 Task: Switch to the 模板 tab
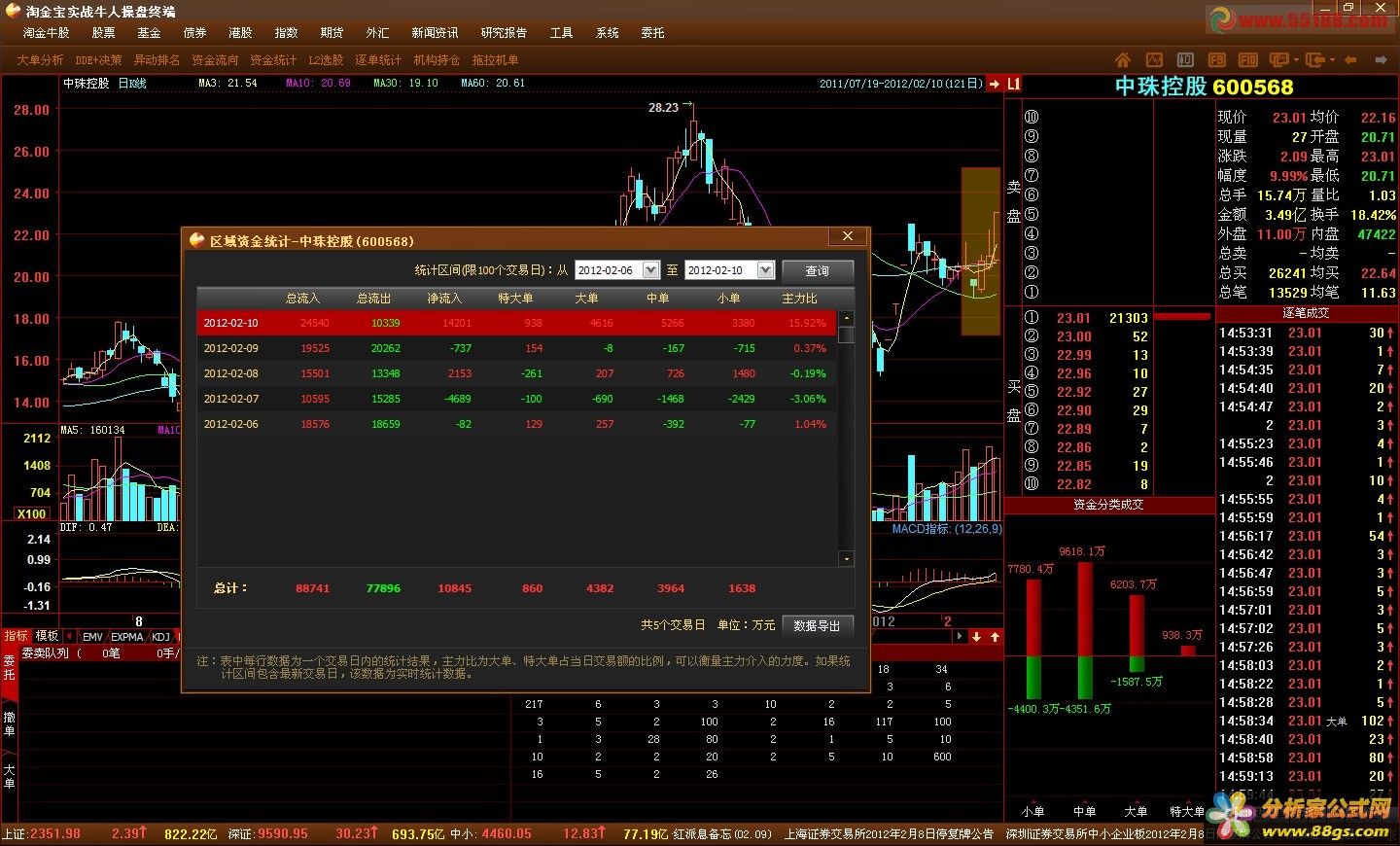pos(47,636)
